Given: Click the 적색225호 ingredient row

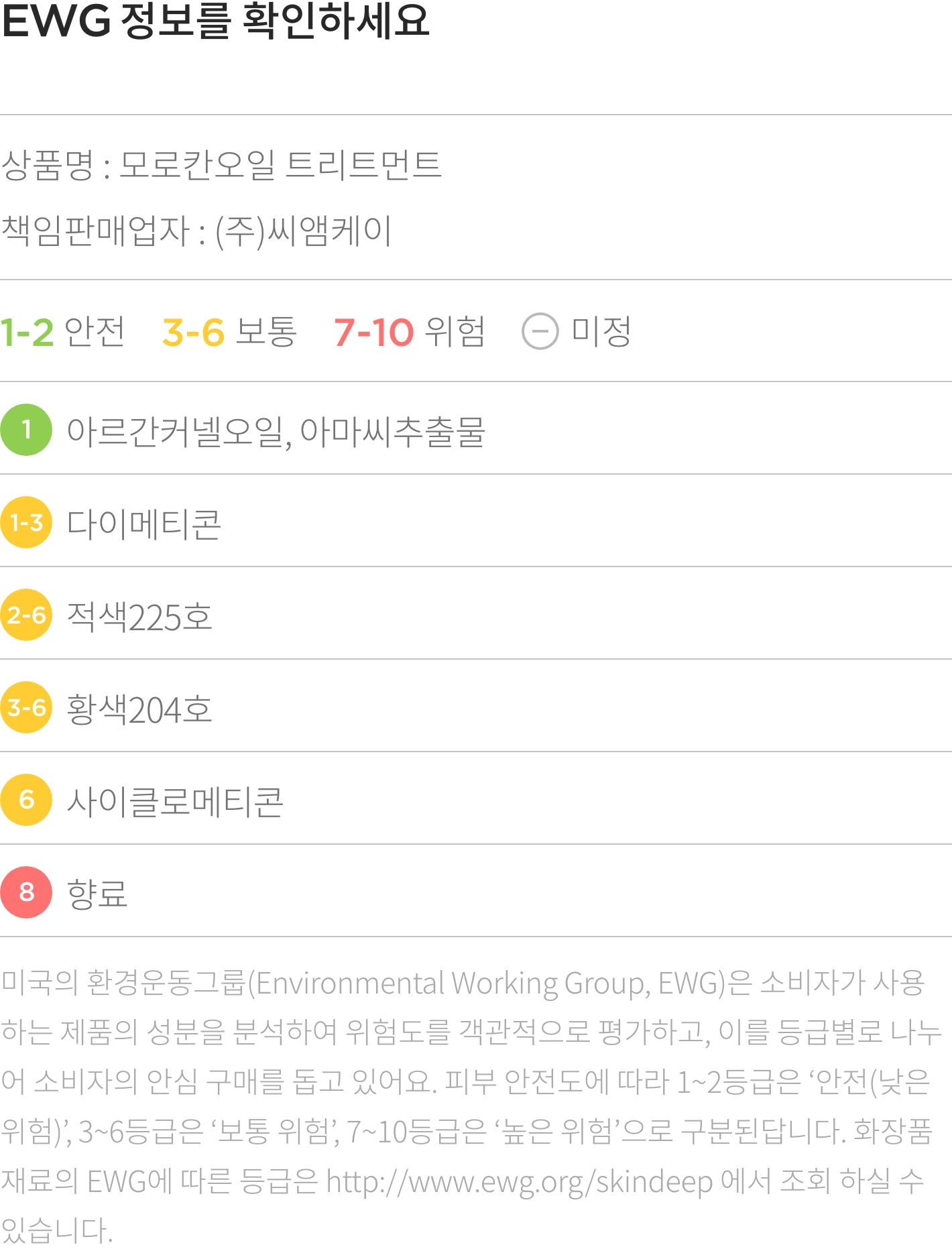Looking at the screenshot, I should (x=476, y=615).
